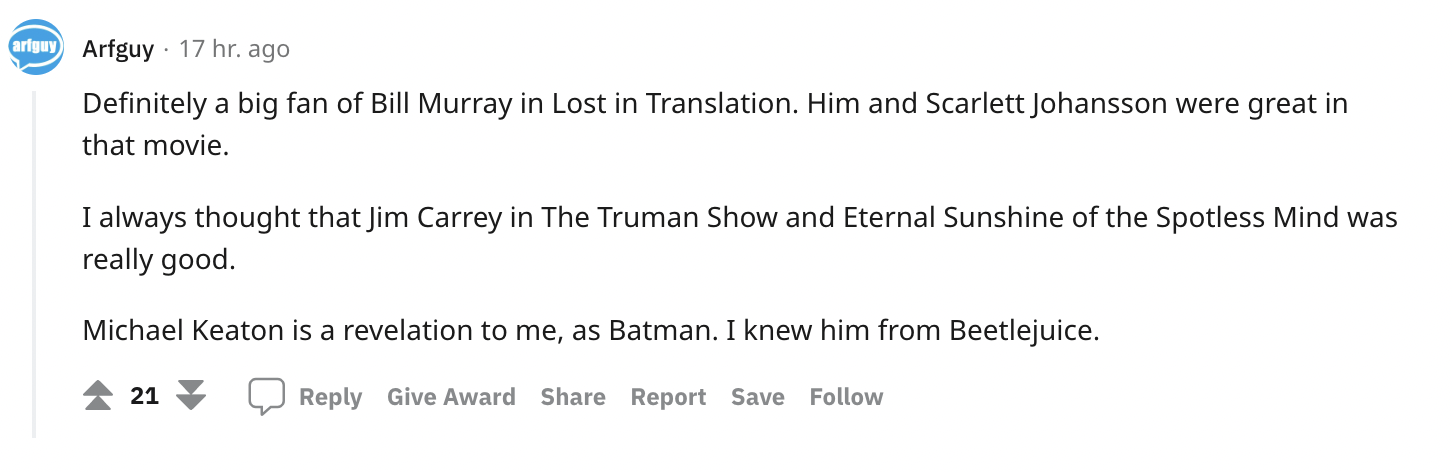The height and width of the screenshot is (472, 1452).
Task: Open the Arfguy avatar image
Action: coord(37,48)
